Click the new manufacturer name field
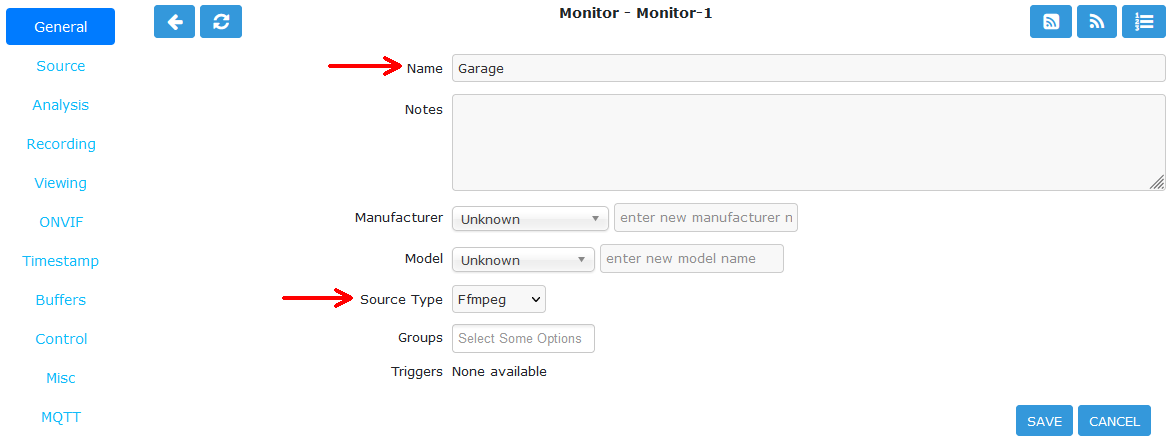Screen dimensions: 1173x442 [x=705, y=218]
